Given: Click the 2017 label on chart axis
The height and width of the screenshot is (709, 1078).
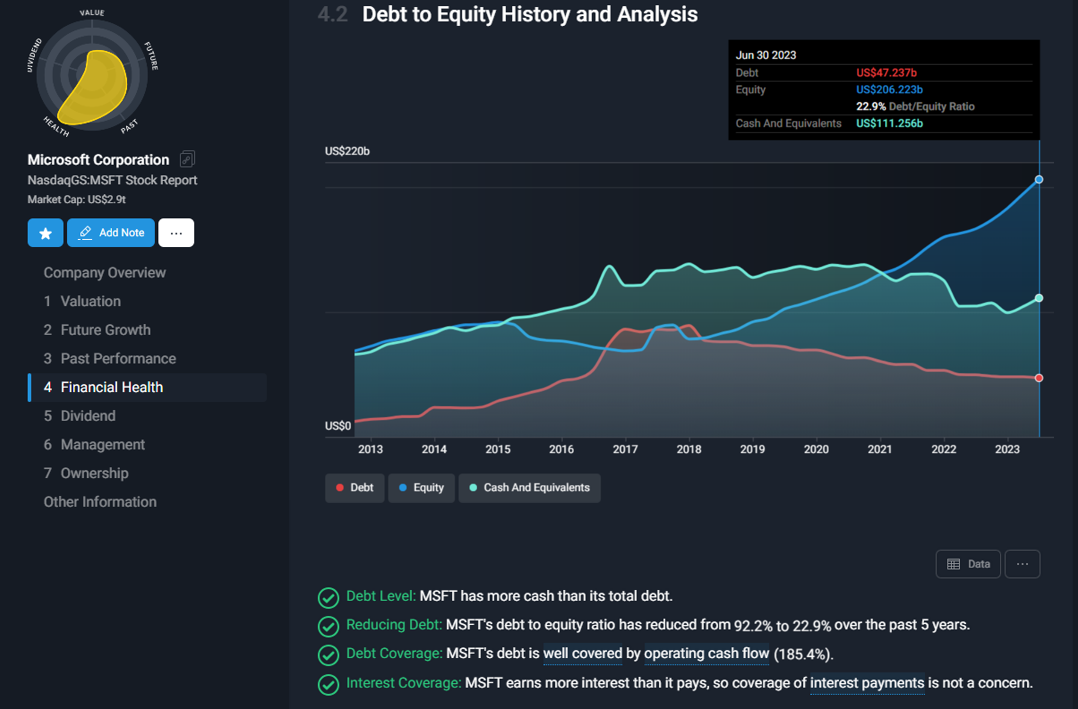Looking at the screenshot, I should pyautogui.click(x=625, y=449).
